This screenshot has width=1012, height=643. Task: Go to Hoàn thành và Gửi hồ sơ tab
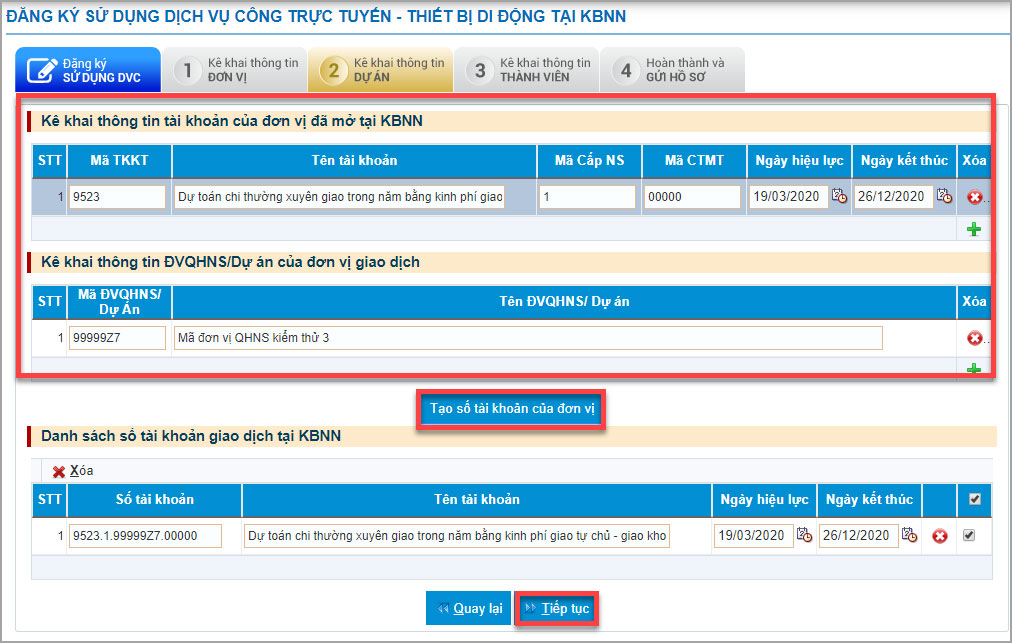coord(672,69)
